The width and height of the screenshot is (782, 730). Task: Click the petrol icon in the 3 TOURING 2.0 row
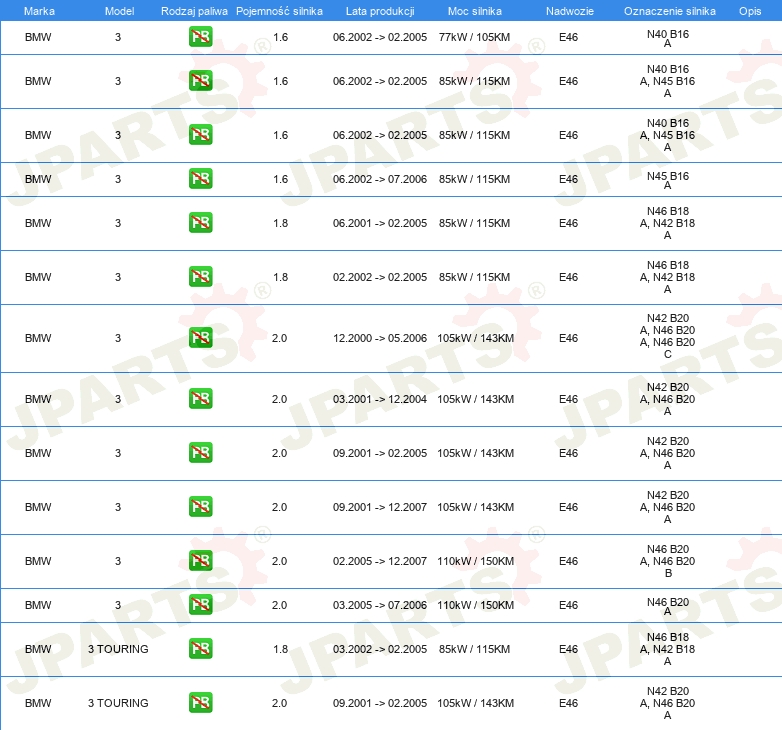(x=200, y=703)
